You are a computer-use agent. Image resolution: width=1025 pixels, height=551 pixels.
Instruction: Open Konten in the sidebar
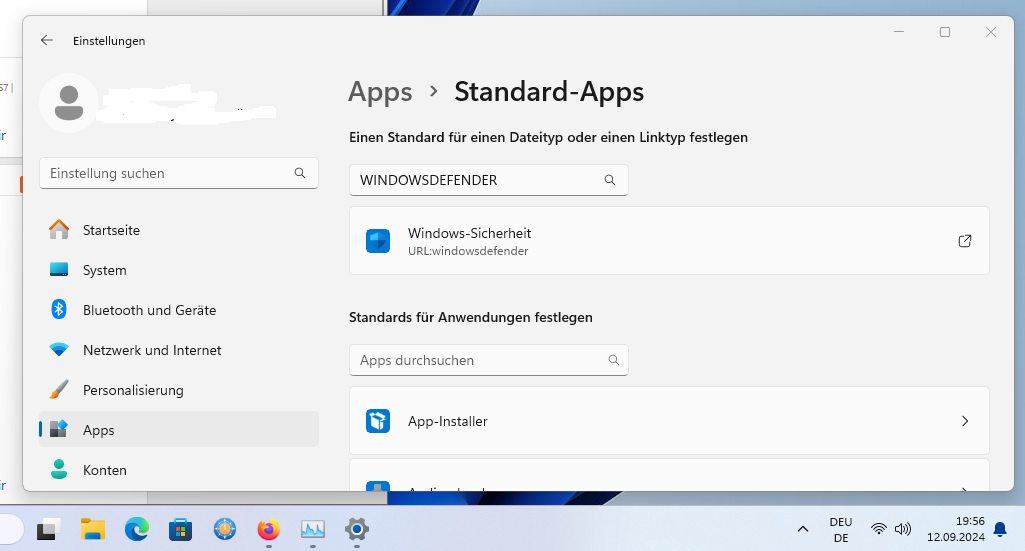[178, 469]
